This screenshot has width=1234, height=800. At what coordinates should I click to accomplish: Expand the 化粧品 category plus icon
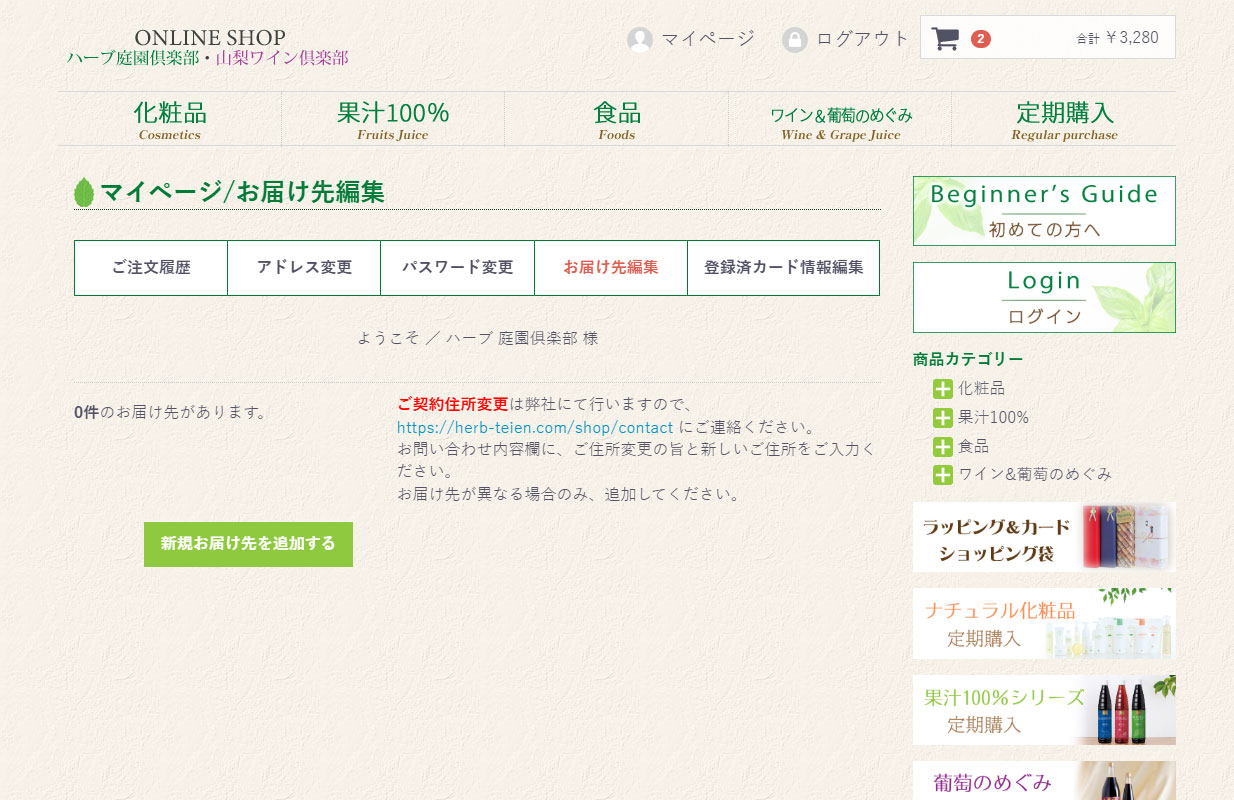pyautogui.click(x=942, y=389)
